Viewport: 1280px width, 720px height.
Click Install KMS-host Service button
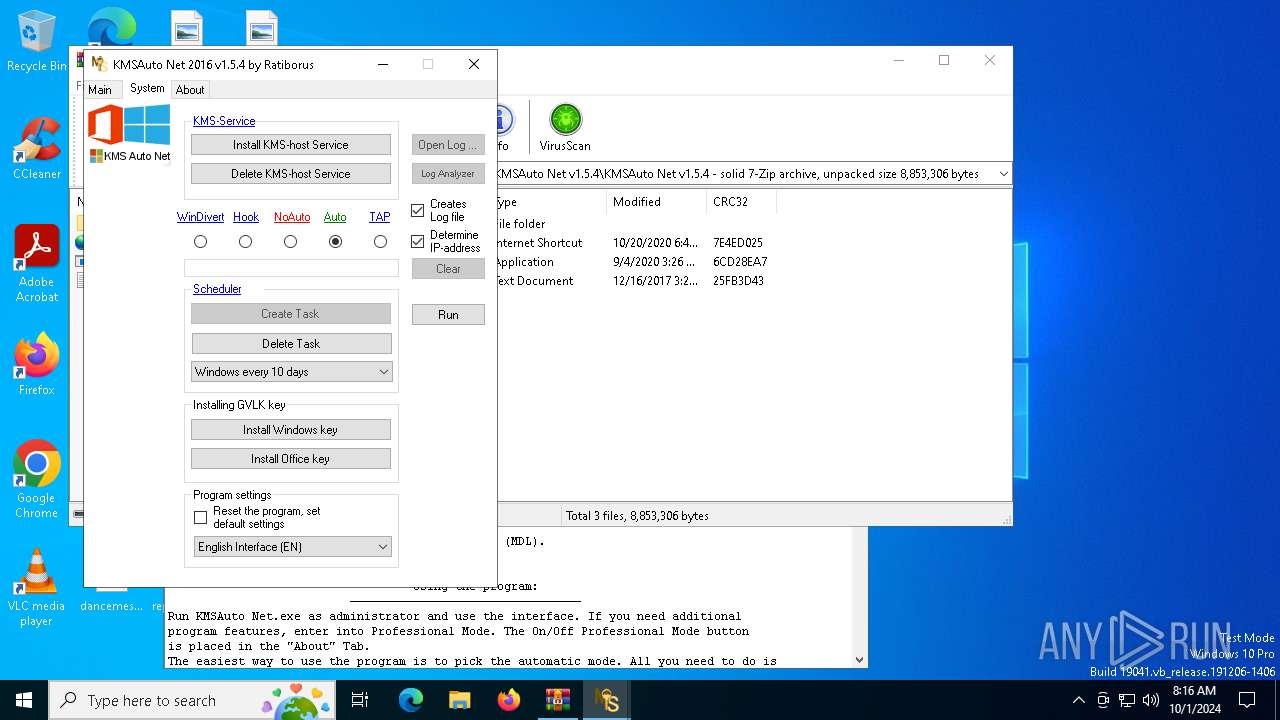tap(291, 145)
